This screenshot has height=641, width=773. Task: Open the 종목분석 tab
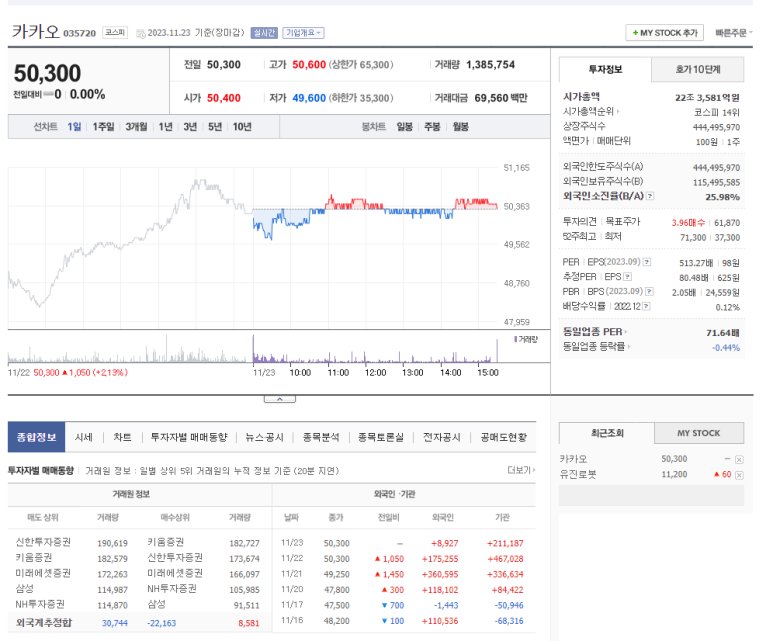point(321,437)
